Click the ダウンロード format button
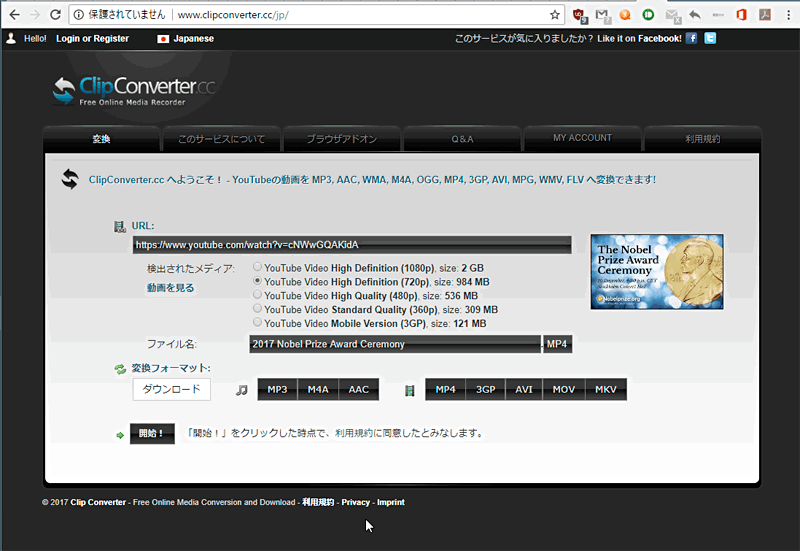This screenshot has height=551, width=800. pyautogui.click(x=171, y=389)
